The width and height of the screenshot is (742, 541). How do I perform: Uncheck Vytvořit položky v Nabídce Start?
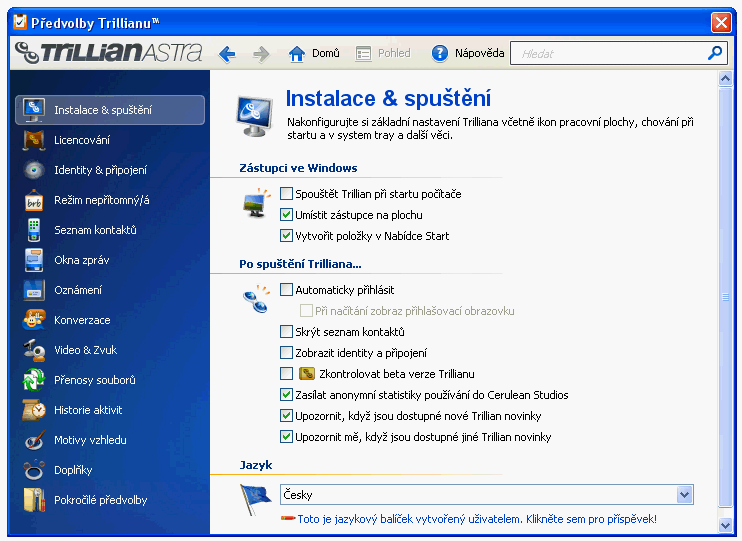coord(286,235)
